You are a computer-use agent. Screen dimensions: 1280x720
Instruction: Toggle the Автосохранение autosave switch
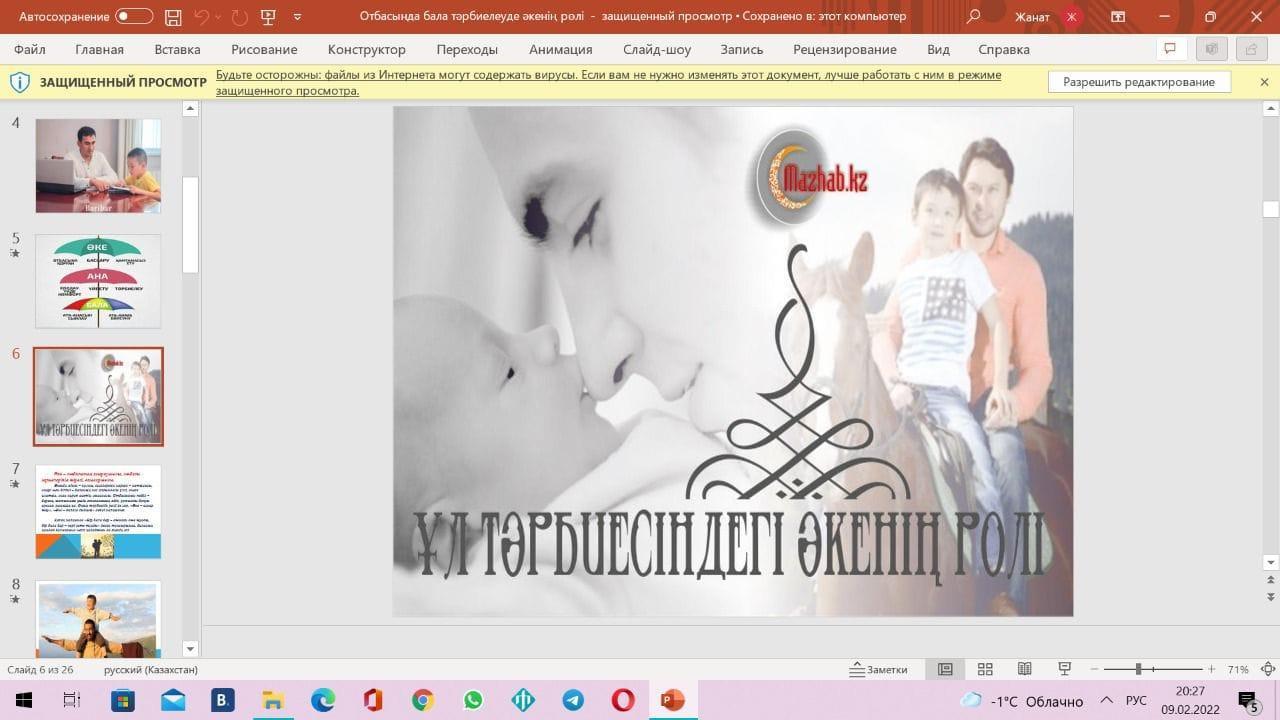(134, 17)
